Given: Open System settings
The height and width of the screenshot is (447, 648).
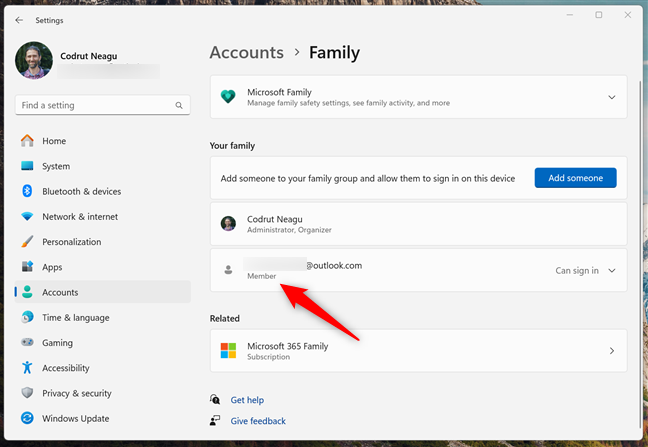Looking at the screenshot, I should pyautogui.click(x=102, y=166).
